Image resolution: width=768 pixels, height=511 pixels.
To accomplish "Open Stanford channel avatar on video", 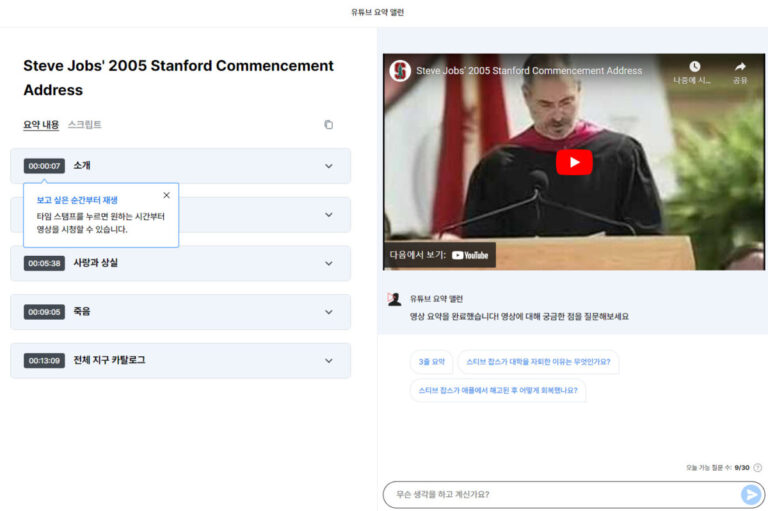I will pos(400,71).
